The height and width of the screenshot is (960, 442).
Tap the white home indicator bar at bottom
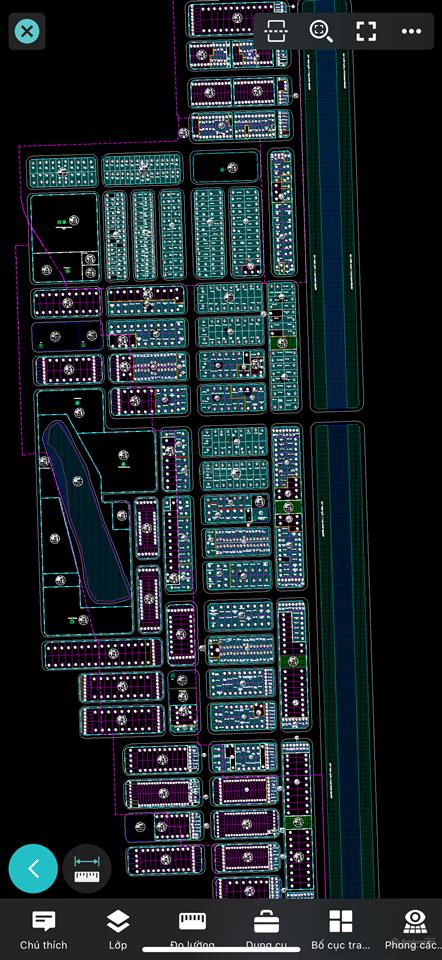click(221, 950)
